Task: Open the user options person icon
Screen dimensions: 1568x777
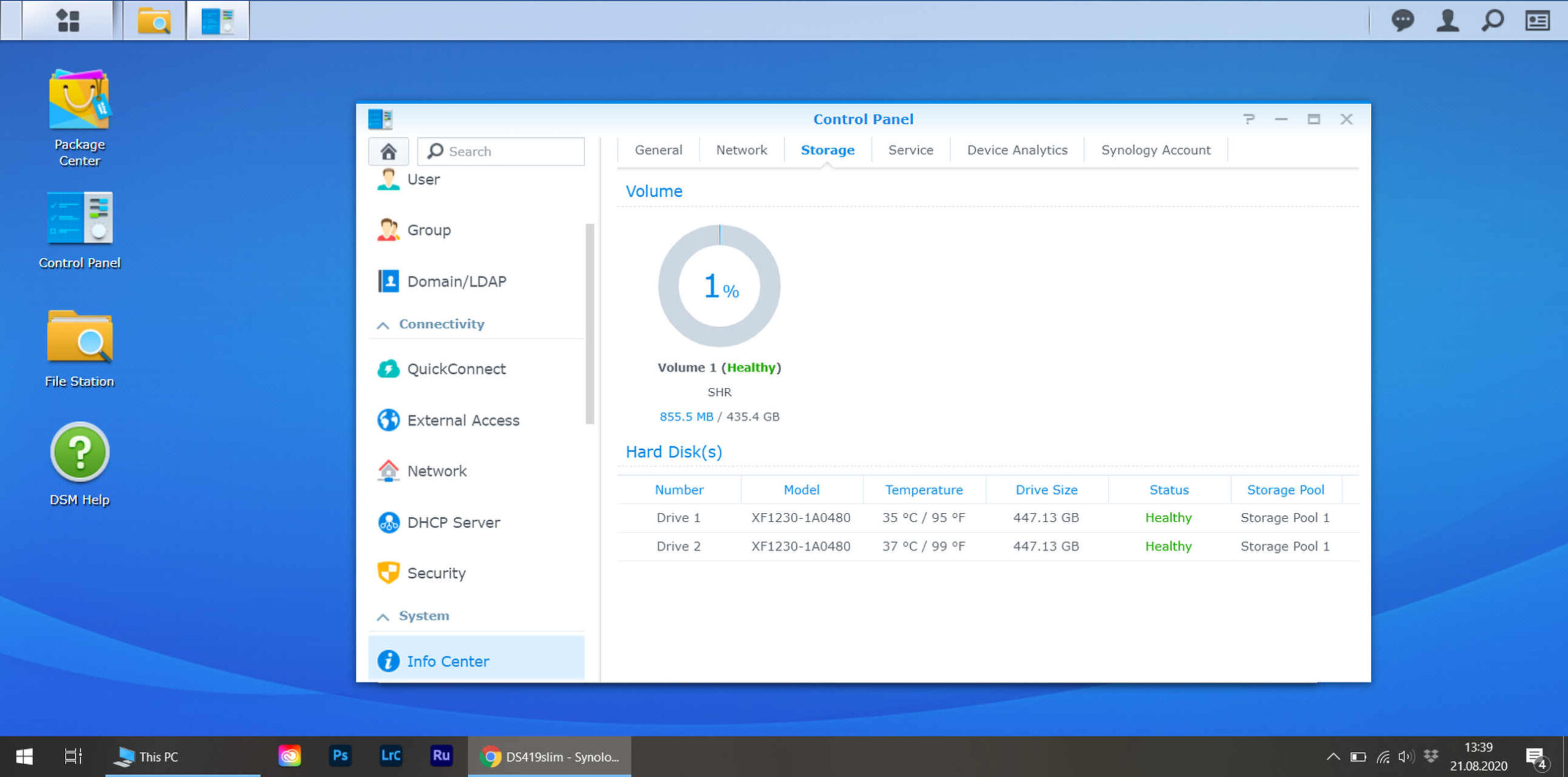Action: pyautogui.click(x=1447, y=20)
